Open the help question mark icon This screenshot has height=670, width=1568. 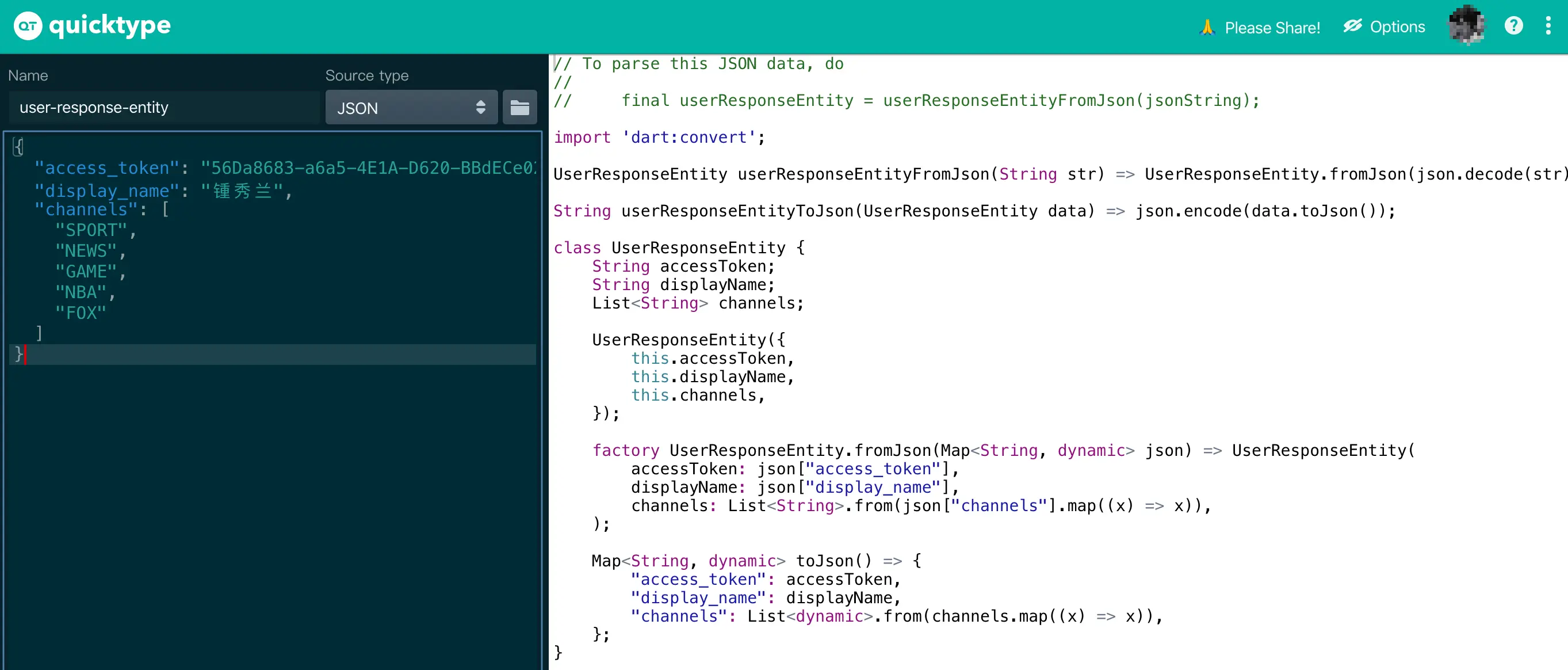pos(1513,25)
